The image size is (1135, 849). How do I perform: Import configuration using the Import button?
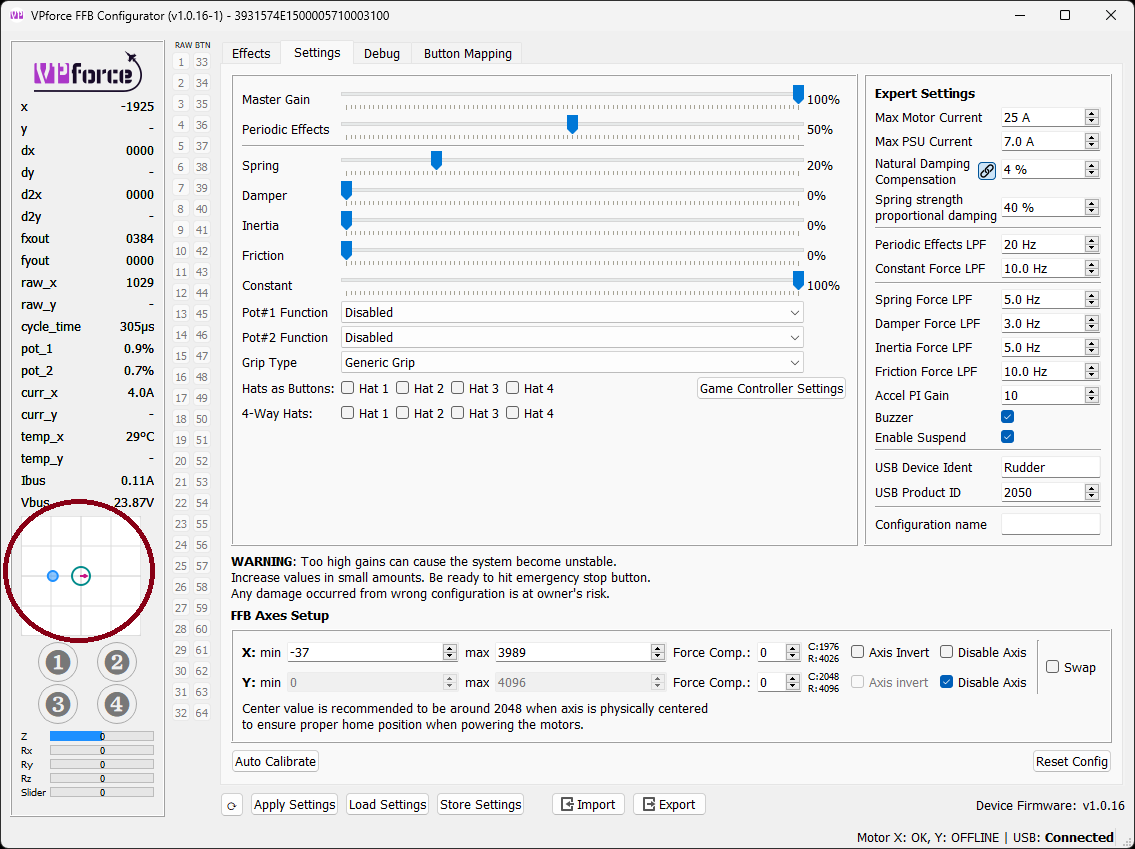tap(588, 804)
